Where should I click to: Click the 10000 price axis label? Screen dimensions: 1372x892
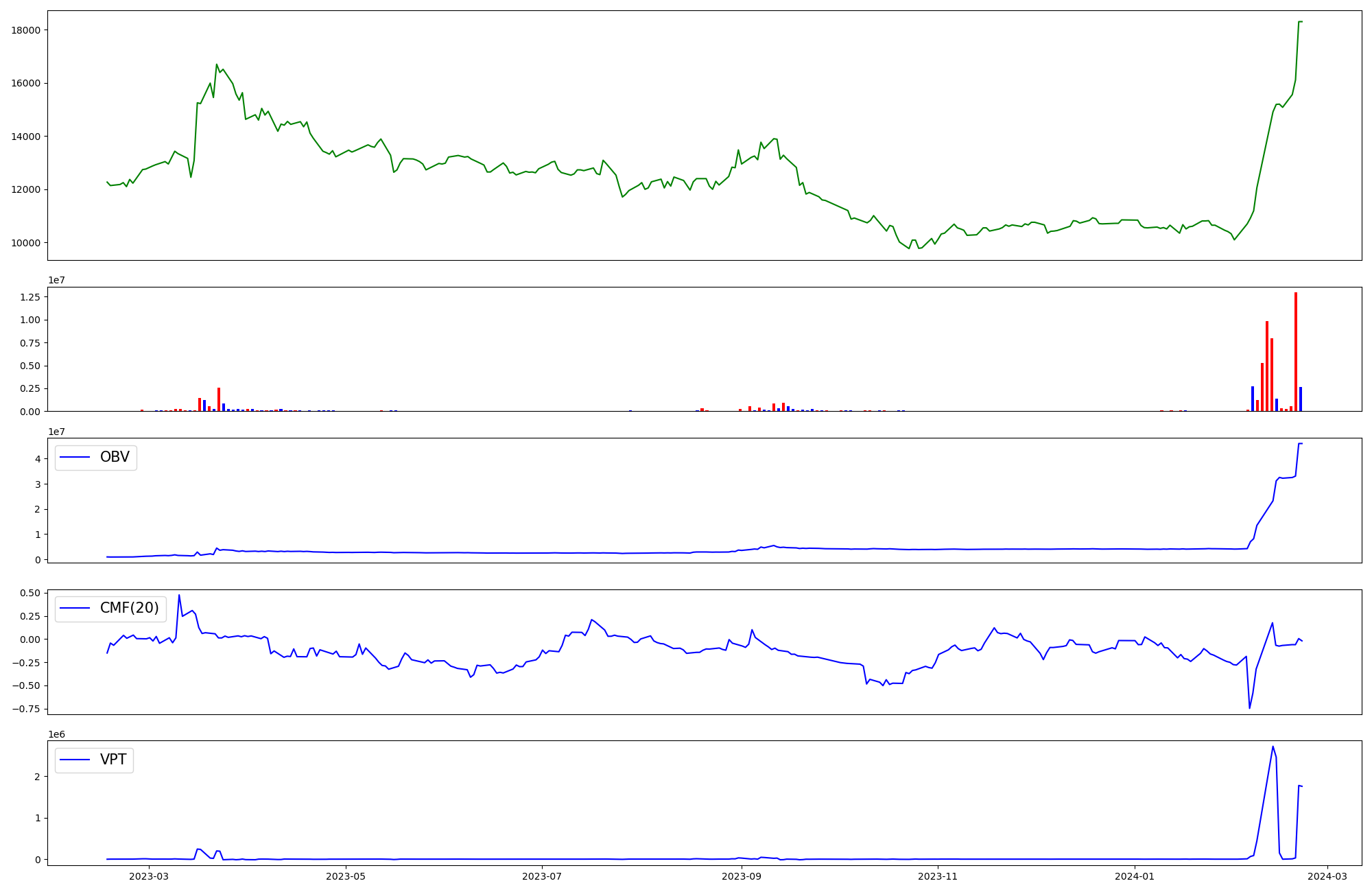[x=26, y=243]
